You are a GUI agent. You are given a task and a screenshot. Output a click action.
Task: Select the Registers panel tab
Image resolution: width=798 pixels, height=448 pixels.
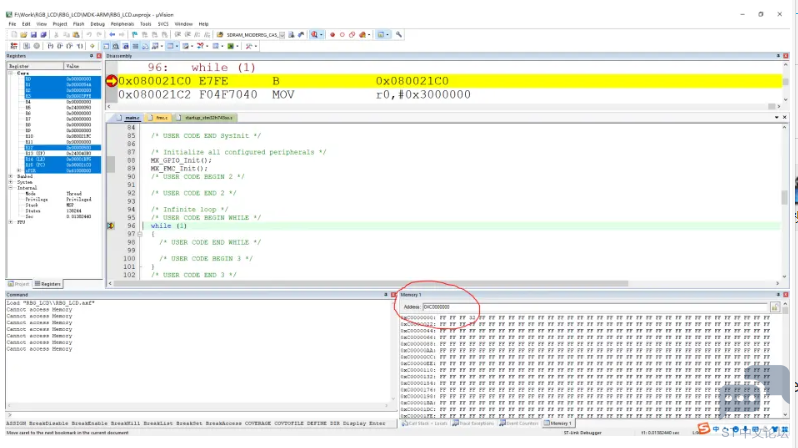[x=48, y=284]
